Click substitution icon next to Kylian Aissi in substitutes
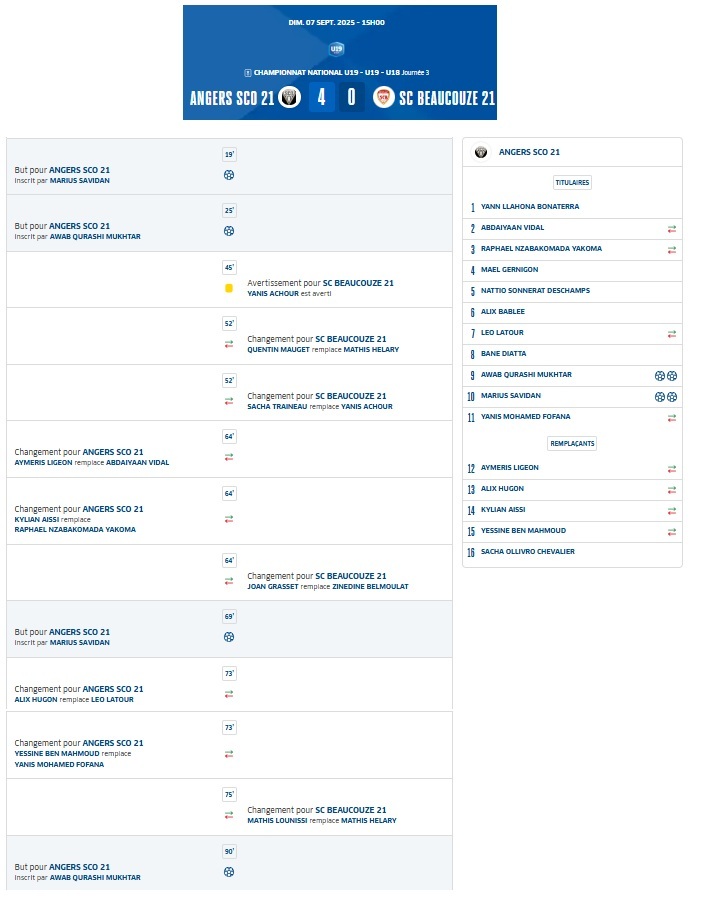This screenshot has width=701, height=902. [x=672, y=511]
